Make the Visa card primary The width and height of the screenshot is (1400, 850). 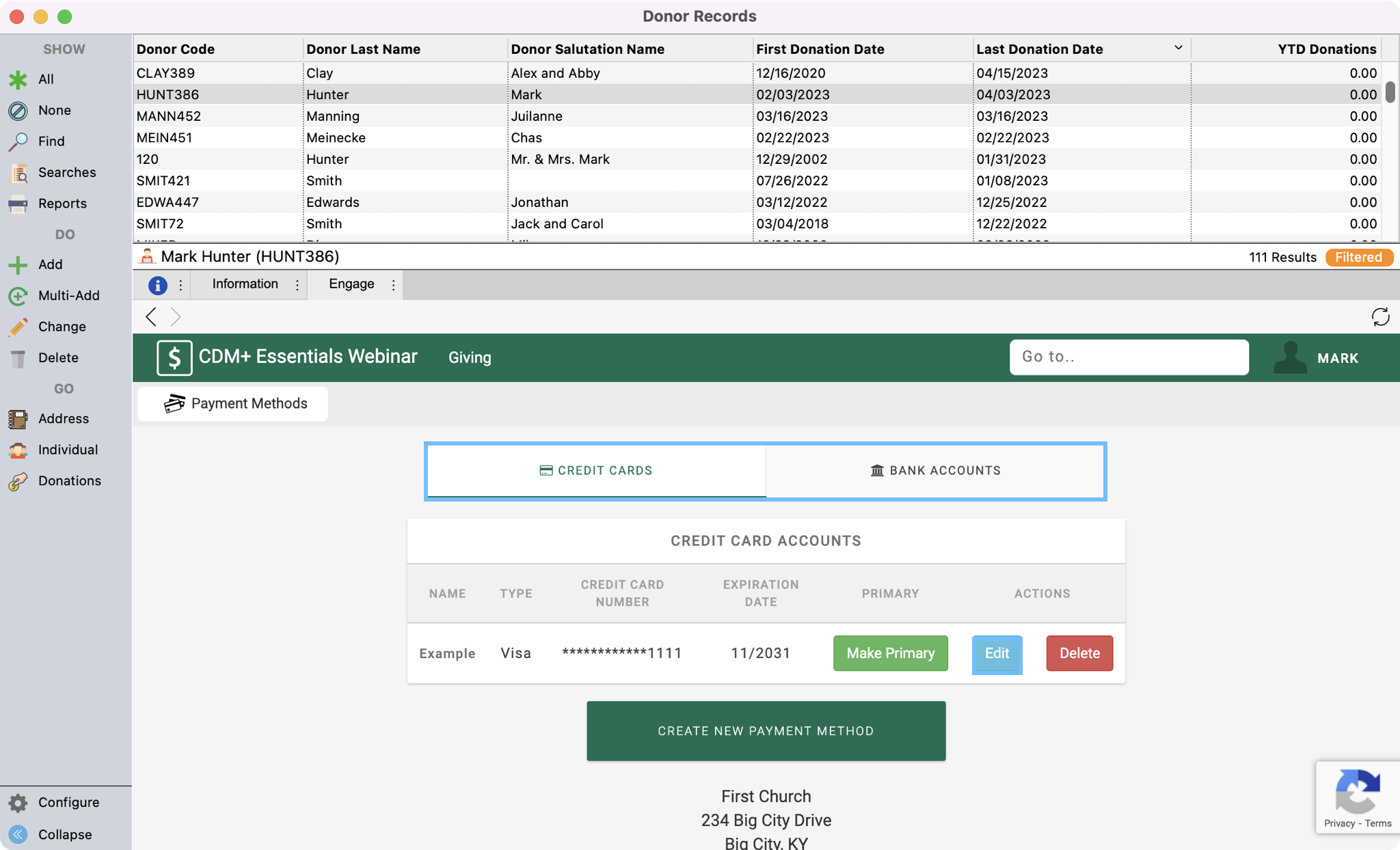click(x=890, y=653)
